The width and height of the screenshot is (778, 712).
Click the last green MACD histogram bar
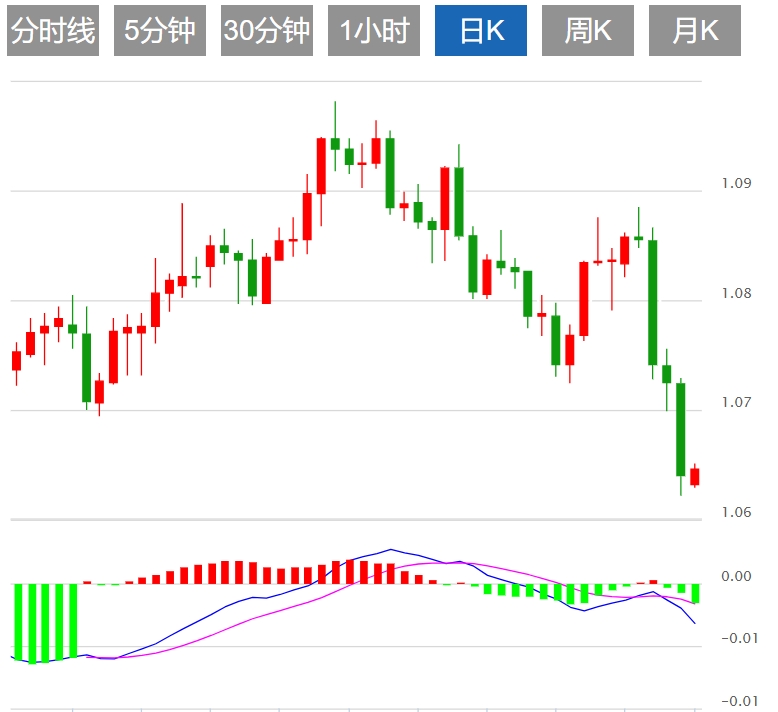(694, 593)
